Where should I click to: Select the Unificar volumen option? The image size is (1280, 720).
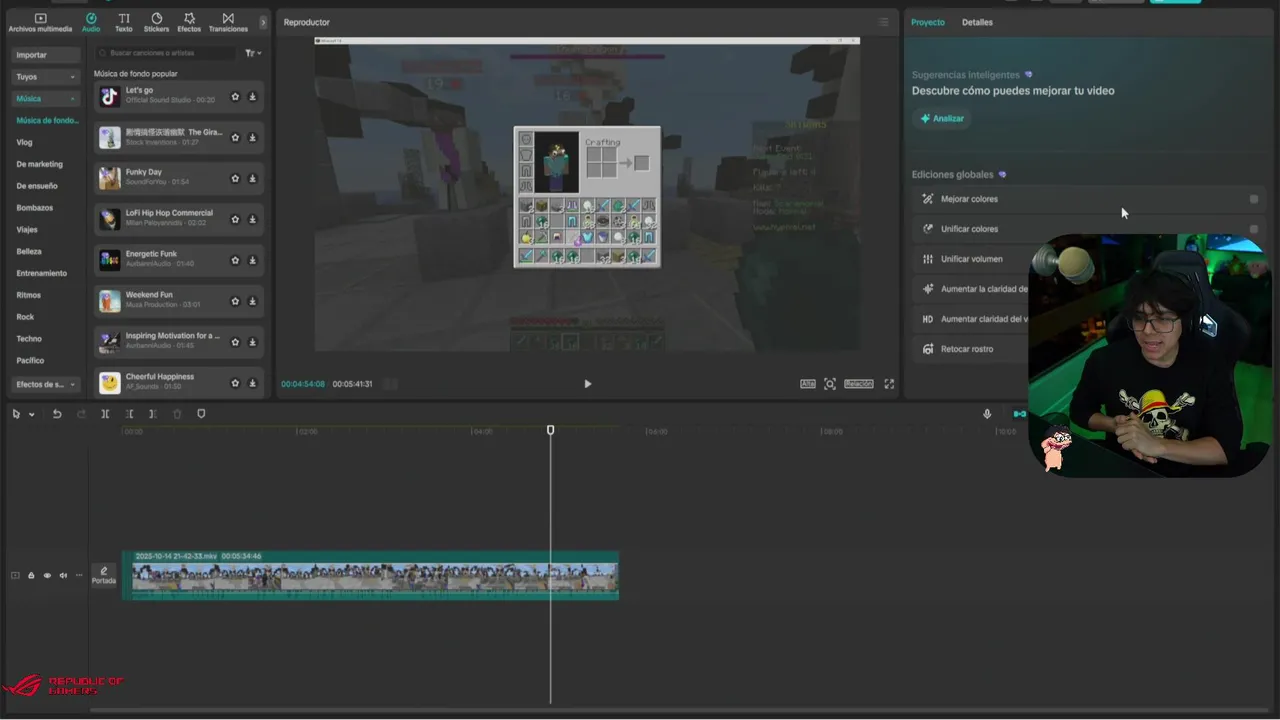tap(972, 259)
